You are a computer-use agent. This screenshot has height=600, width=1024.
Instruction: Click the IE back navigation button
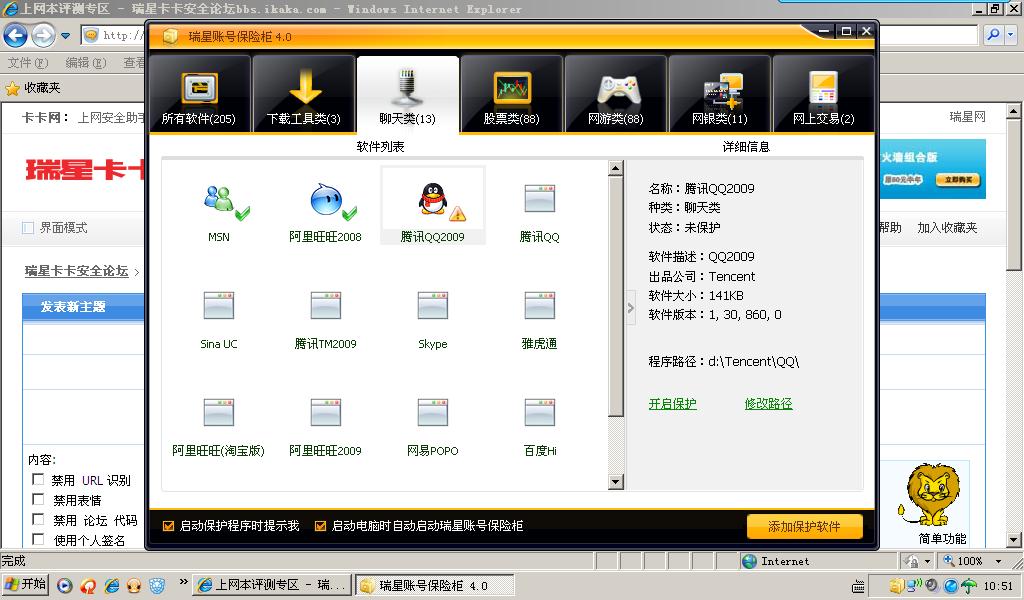pos(16,35)
